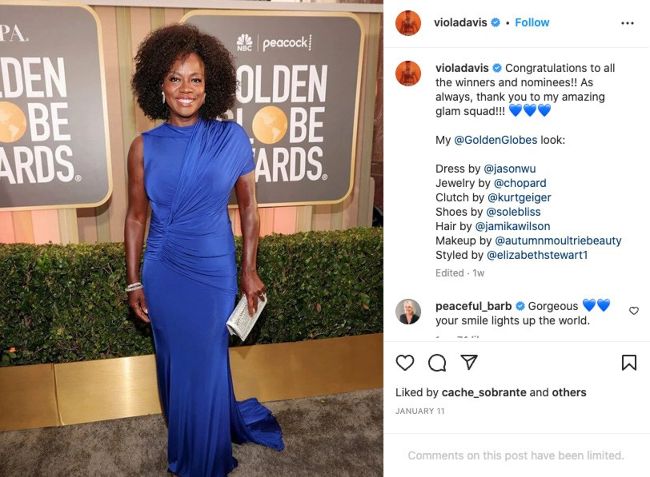Click violadavis avatar beside the caption

click(408, 73)
